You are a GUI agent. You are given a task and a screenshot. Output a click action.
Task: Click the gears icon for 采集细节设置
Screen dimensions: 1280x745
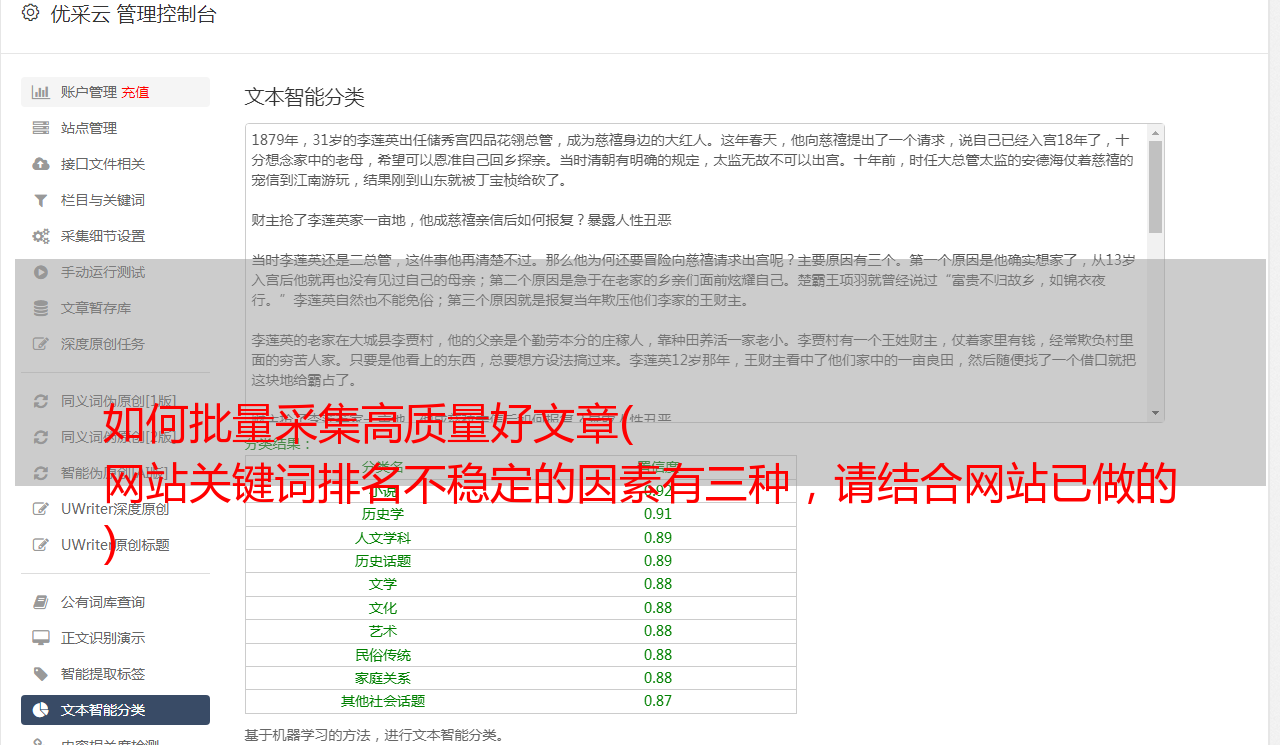(41, 236)
